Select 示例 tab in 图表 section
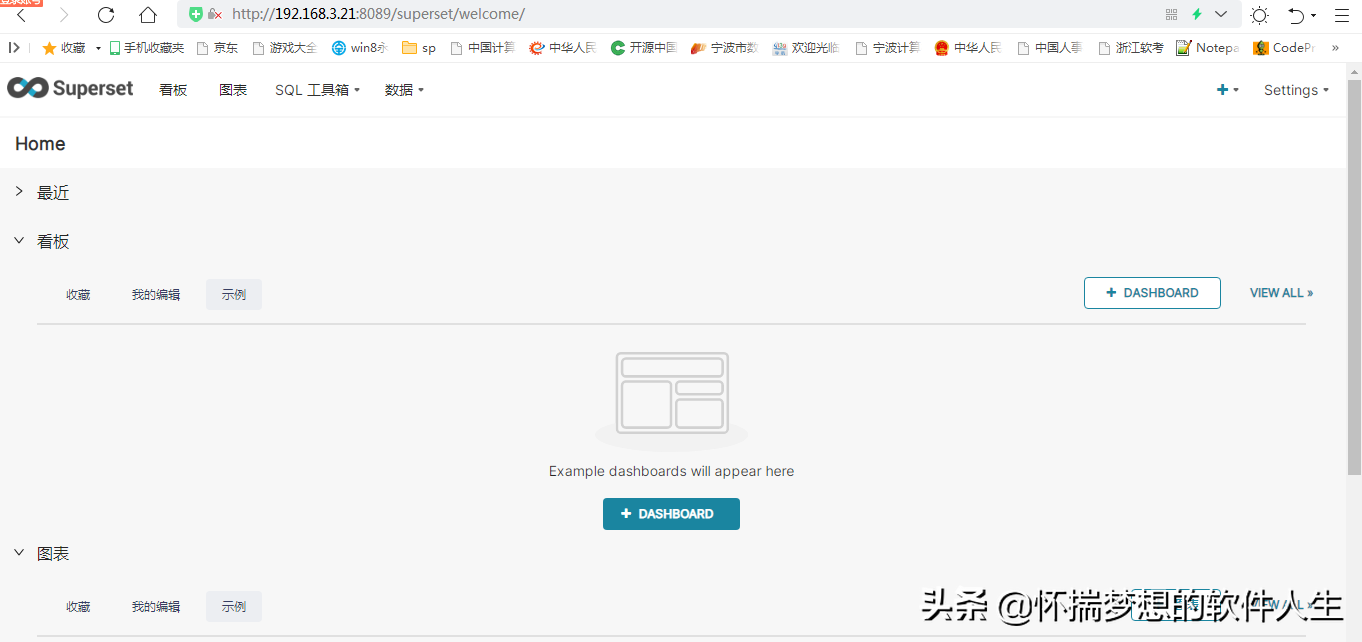This screenshot has width=1362, height=642. pyautogui.click(x=234, y=606)
